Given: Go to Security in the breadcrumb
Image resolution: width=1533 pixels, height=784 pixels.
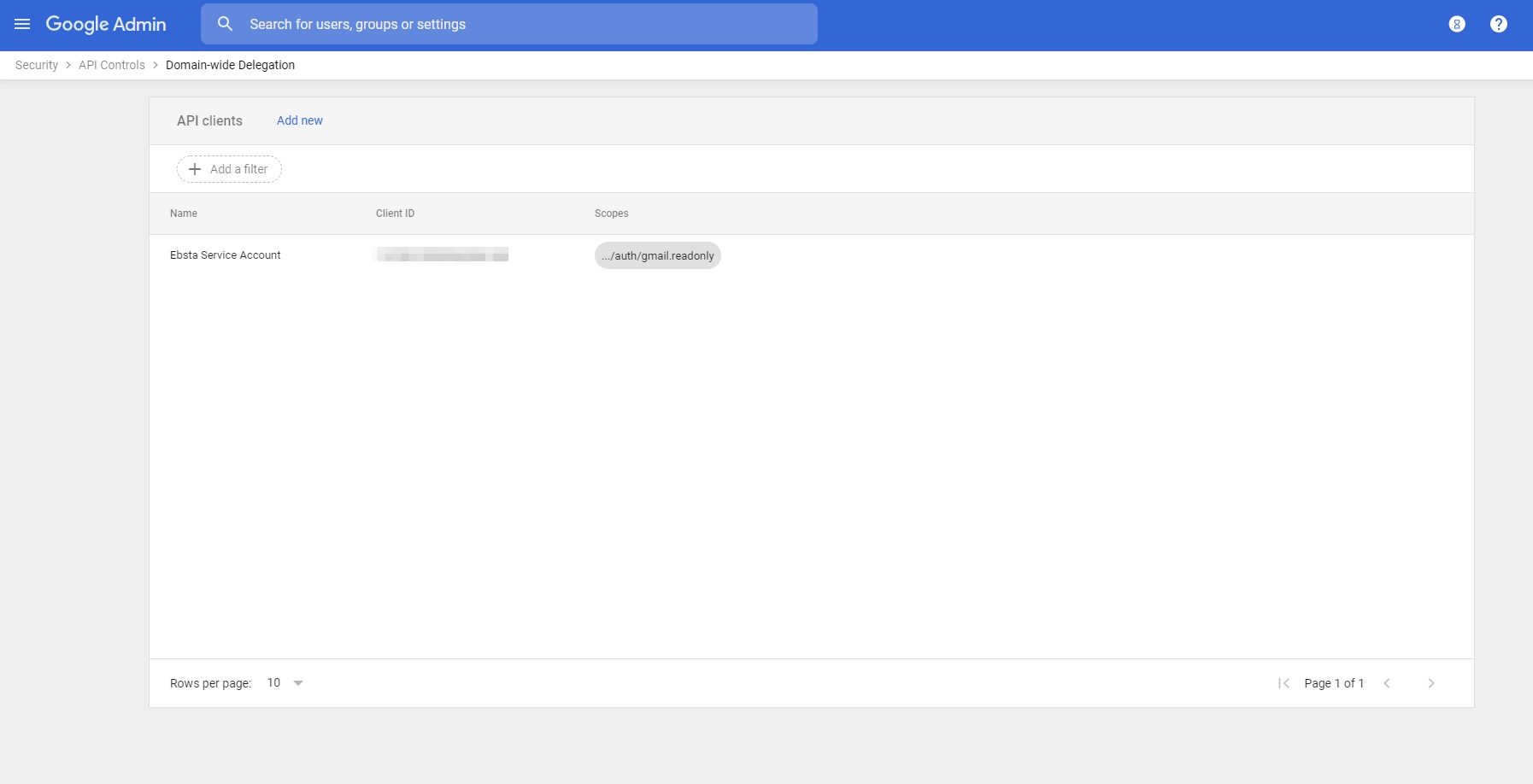Looking at the screenshot, I should click(x=37, y=65).
